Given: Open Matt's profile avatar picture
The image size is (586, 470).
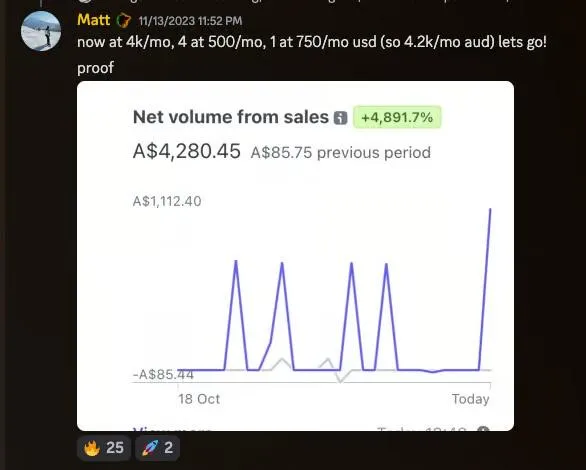Looking at the screenshot, I should tap(41, 31).
